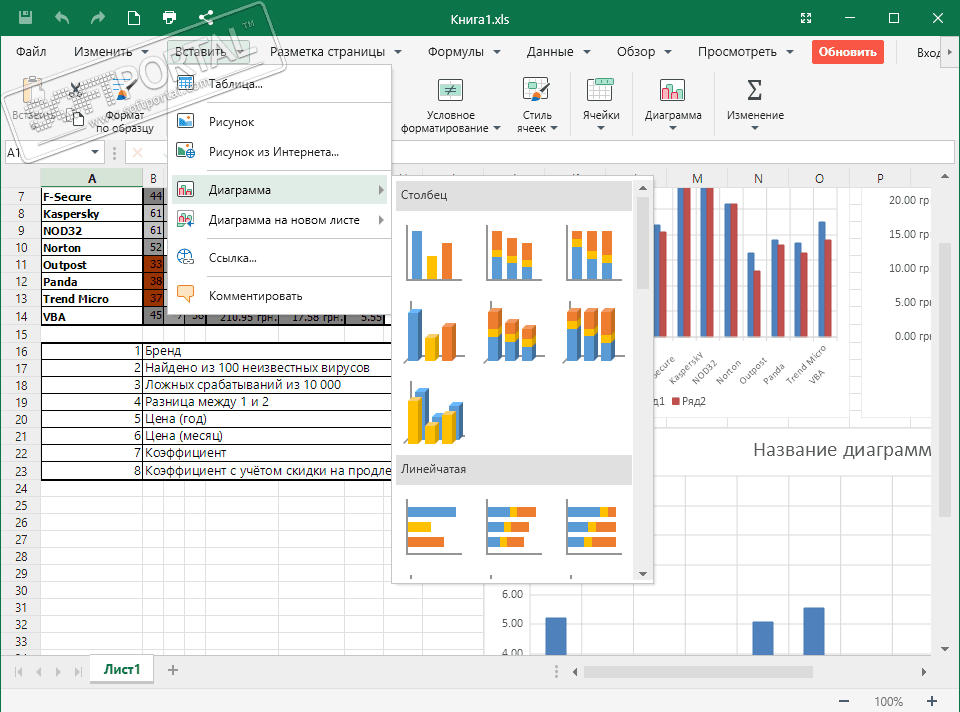Click the Undo arrow icon
Screen dimensions: 960x712
62,17
